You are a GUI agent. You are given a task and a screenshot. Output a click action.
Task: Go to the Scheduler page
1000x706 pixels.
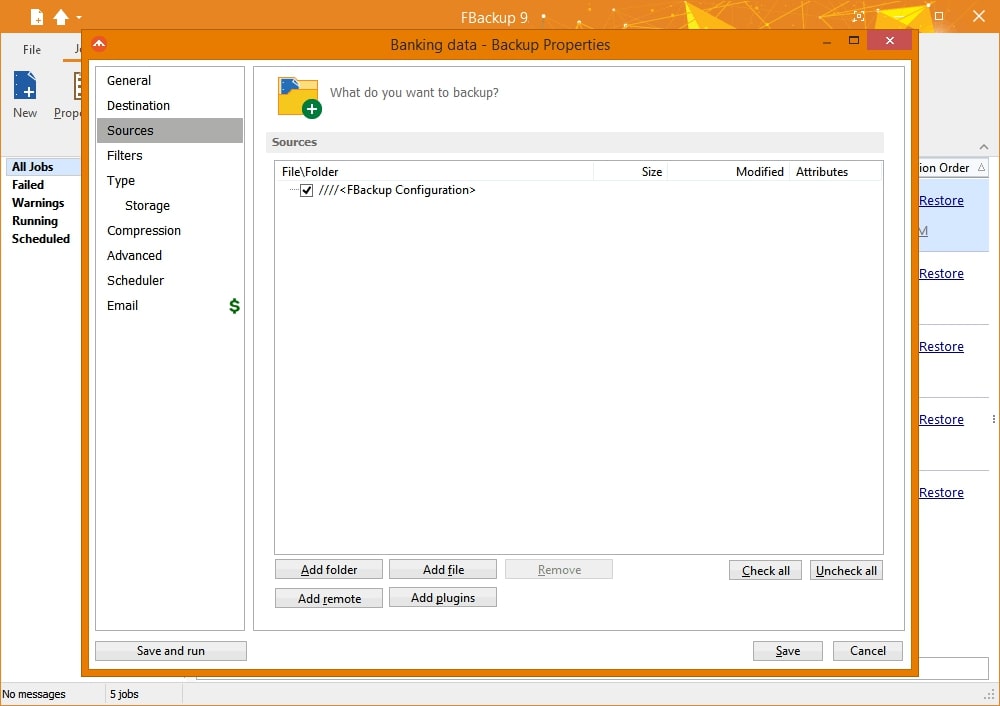click(170, 280)
